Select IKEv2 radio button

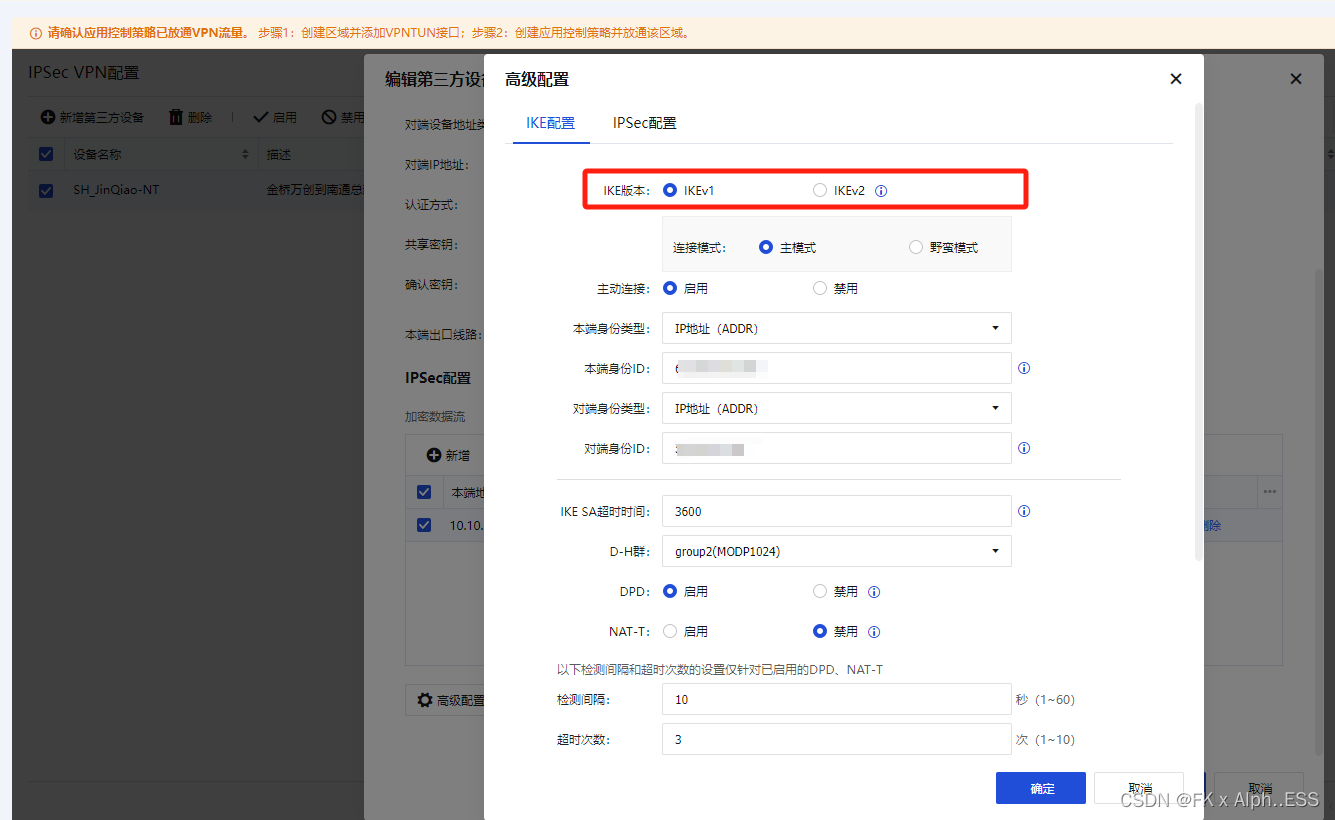[820, 190]
